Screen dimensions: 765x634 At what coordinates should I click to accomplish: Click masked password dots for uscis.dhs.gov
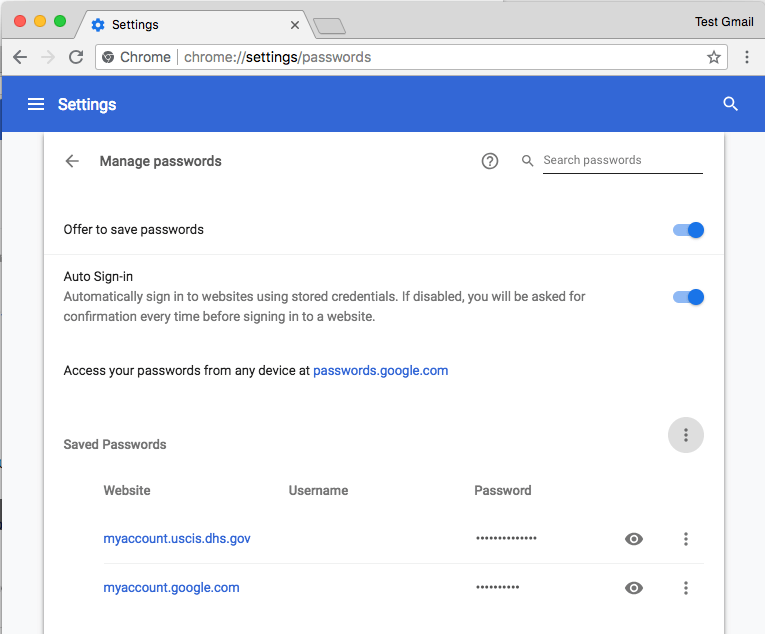coord(506,538)
